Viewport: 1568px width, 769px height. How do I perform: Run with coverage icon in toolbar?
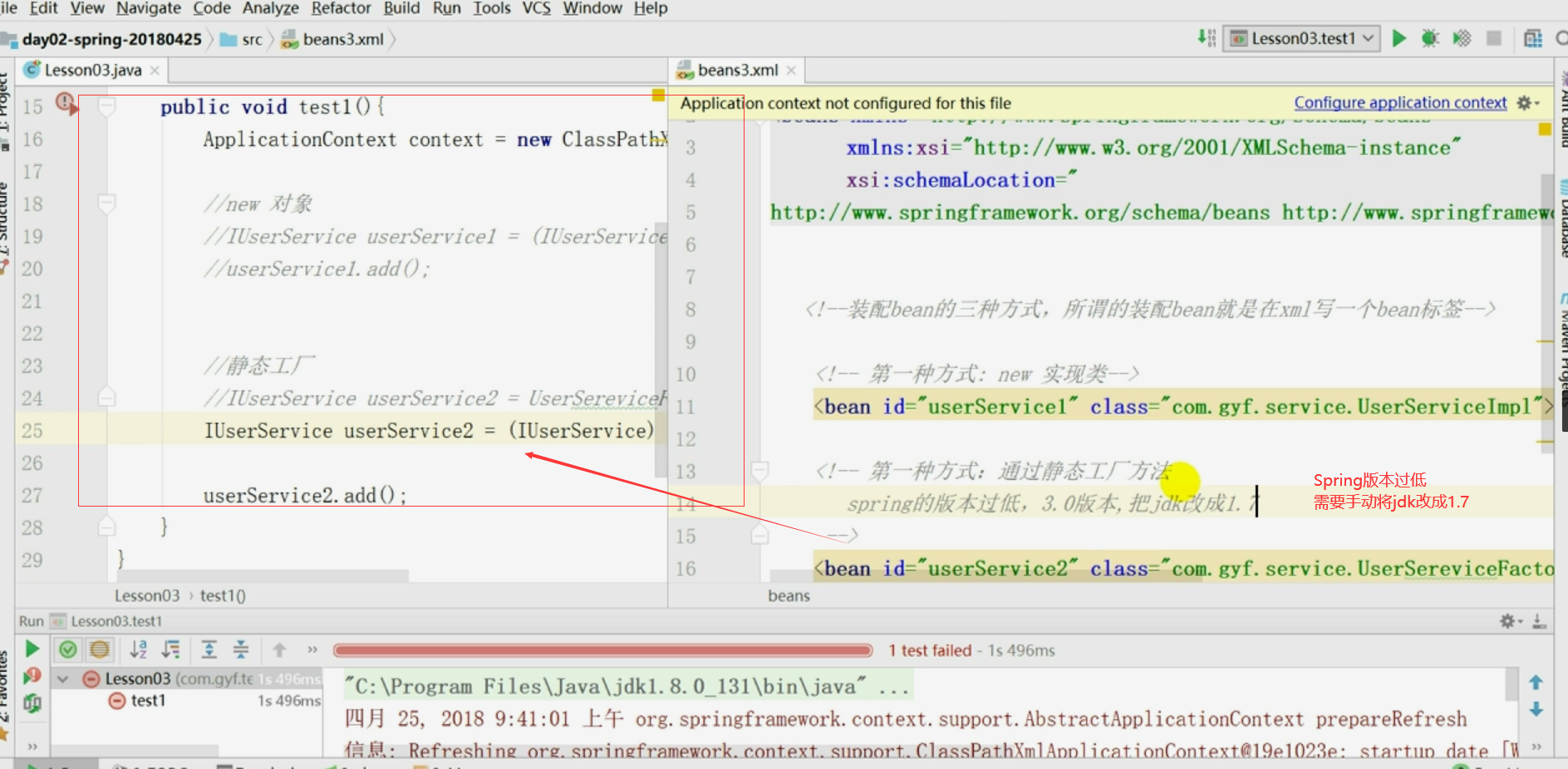[1462, 38]
